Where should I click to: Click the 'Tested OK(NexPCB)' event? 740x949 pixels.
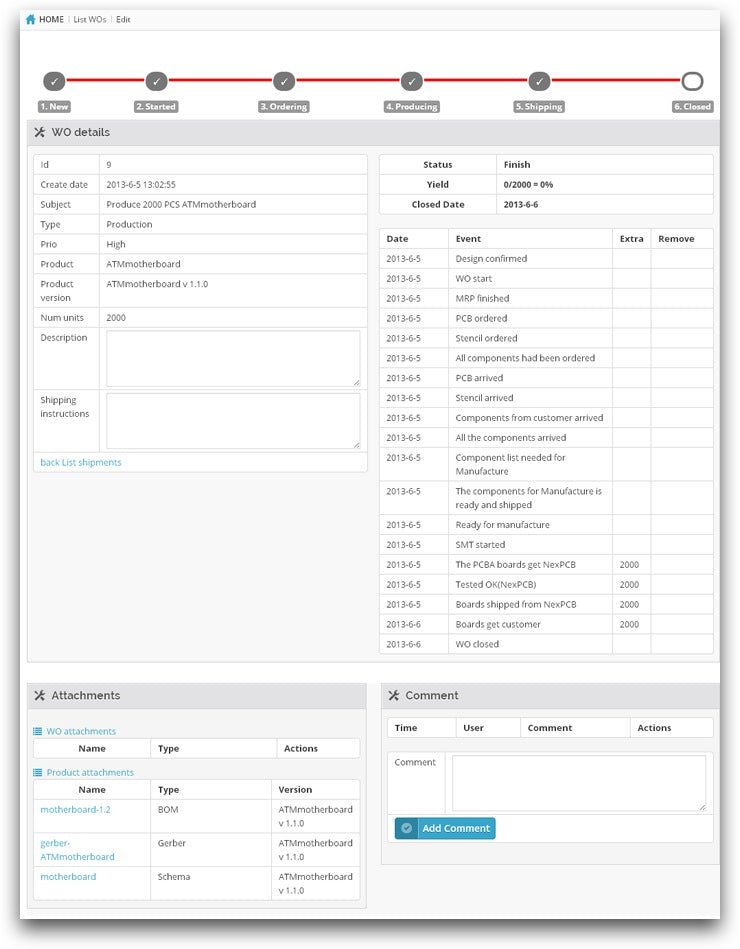coord(496,585)
